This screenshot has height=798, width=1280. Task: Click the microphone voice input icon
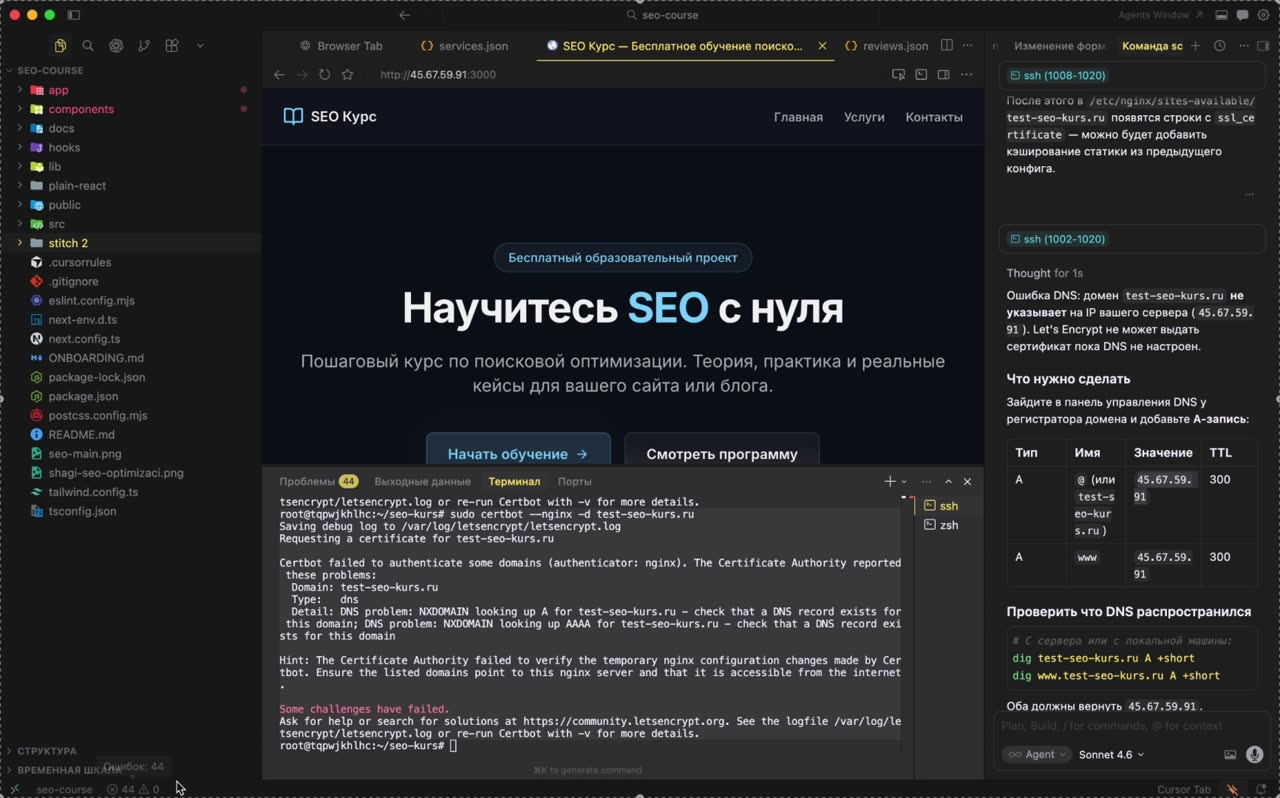(x=1254, y=754)
